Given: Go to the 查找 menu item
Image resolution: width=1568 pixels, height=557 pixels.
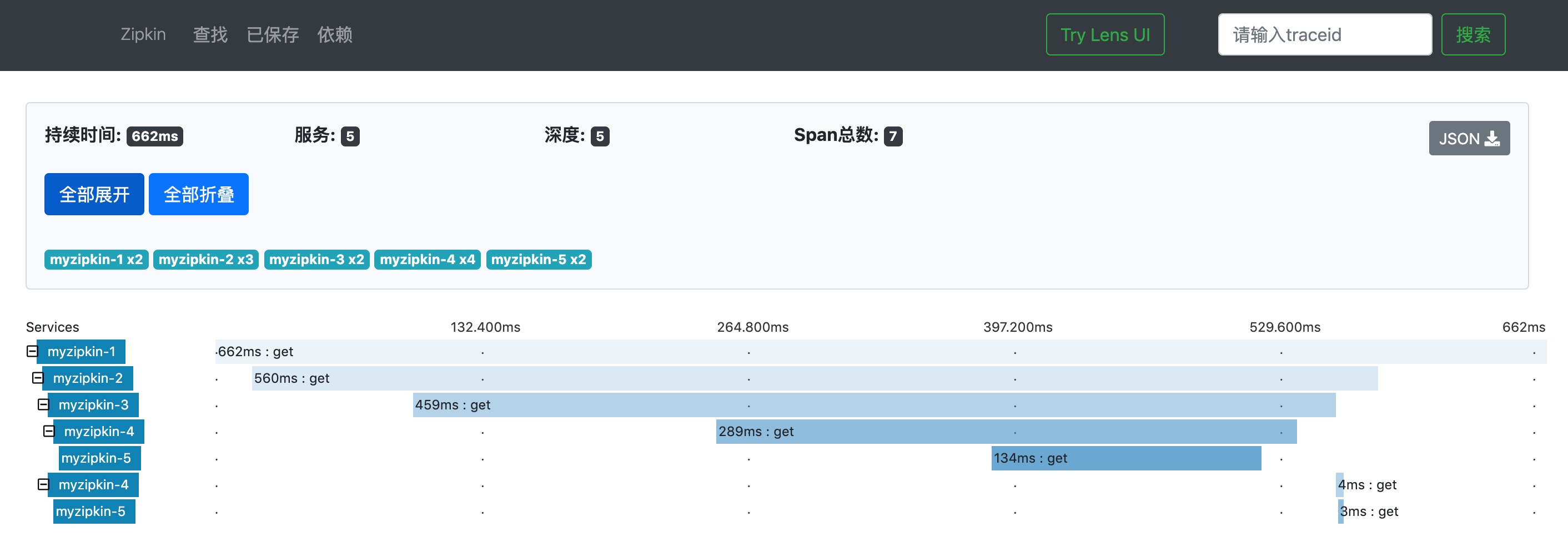Looking at the screenshot, I should coord(210,34).
